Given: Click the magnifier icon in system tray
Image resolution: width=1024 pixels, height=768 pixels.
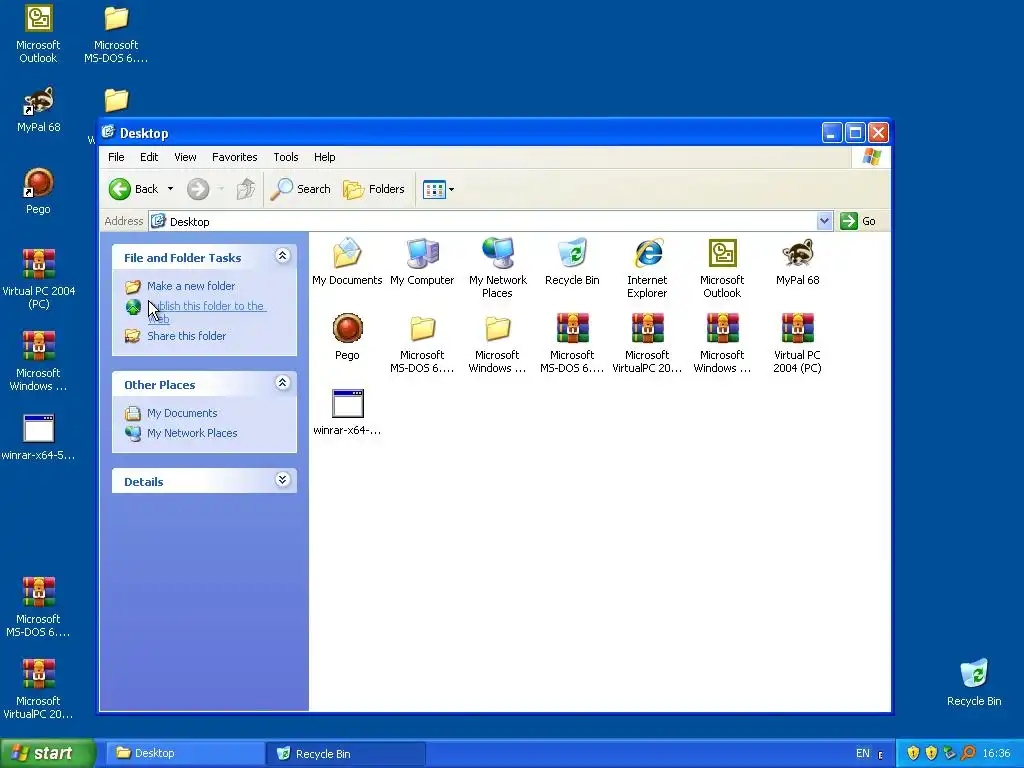Looking at the screenshot, I should [968, 754].
